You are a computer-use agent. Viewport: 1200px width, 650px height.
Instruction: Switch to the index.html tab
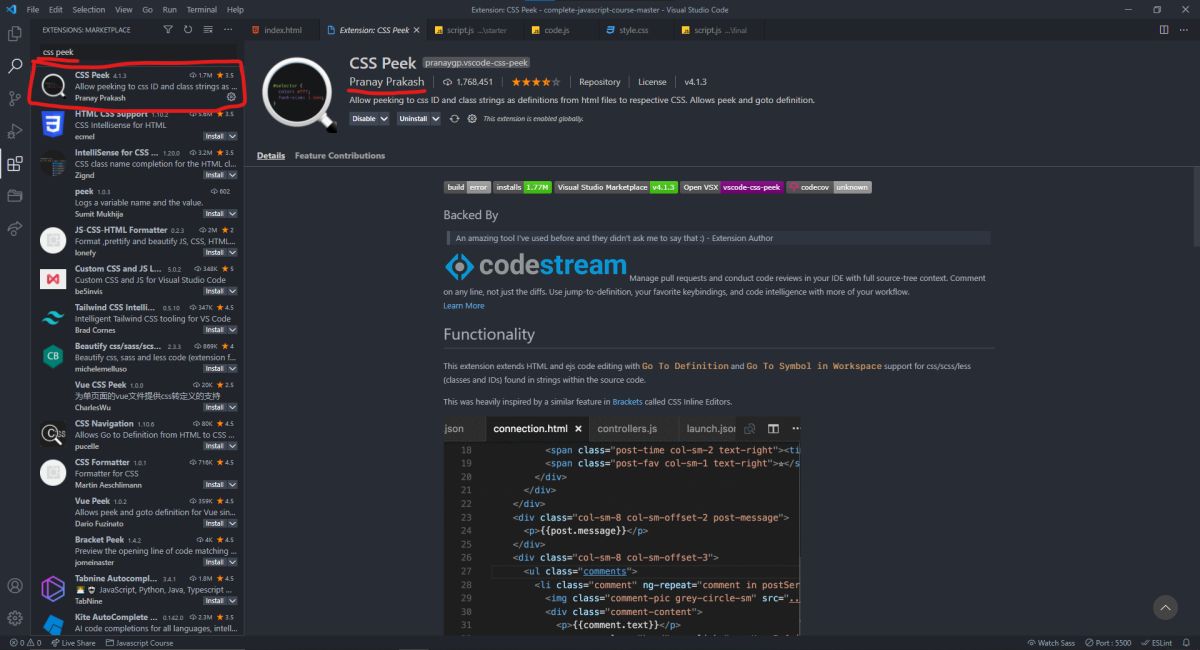283,30
